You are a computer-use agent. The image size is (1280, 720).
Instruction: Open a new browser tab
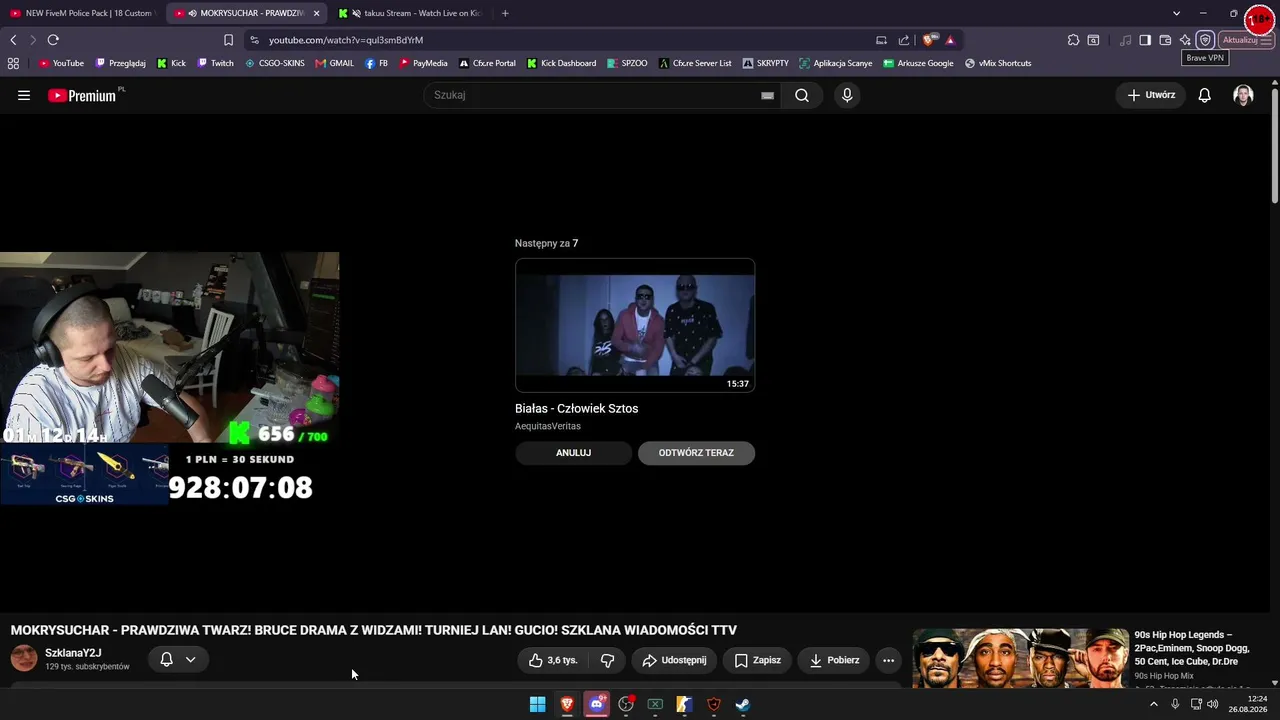pos(505,13)
